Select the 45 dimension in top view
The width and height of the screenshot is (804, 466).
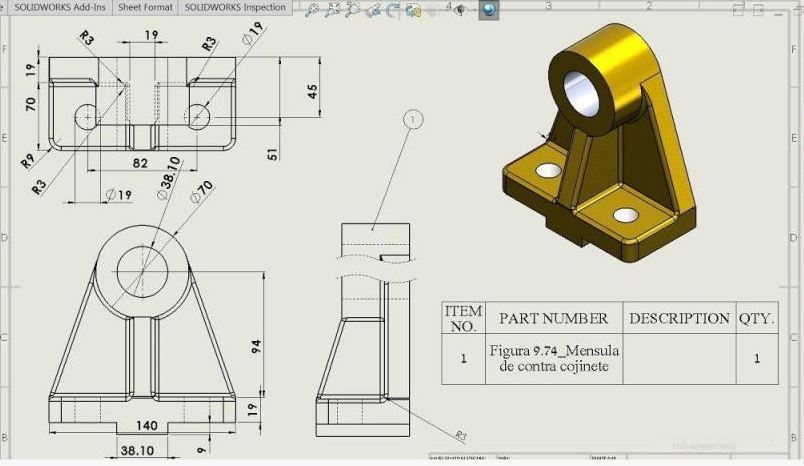[x=312, y=92]
